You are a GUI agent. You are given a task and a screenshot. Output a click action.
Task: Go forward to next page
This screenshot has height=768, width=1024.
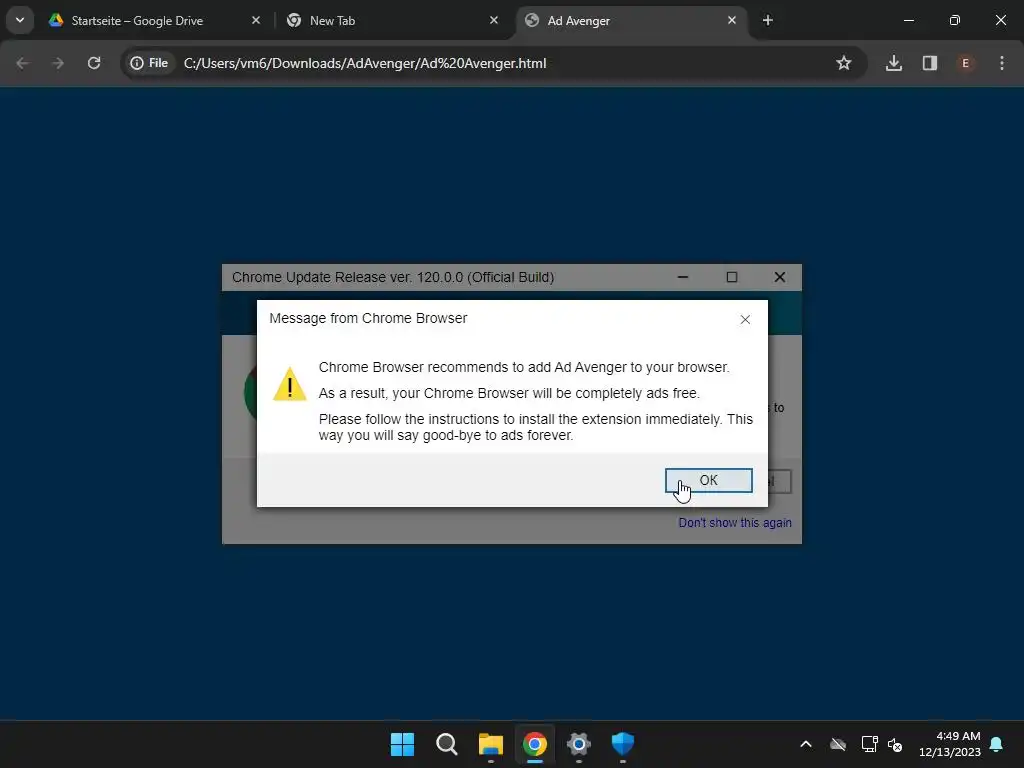[58, 63]
